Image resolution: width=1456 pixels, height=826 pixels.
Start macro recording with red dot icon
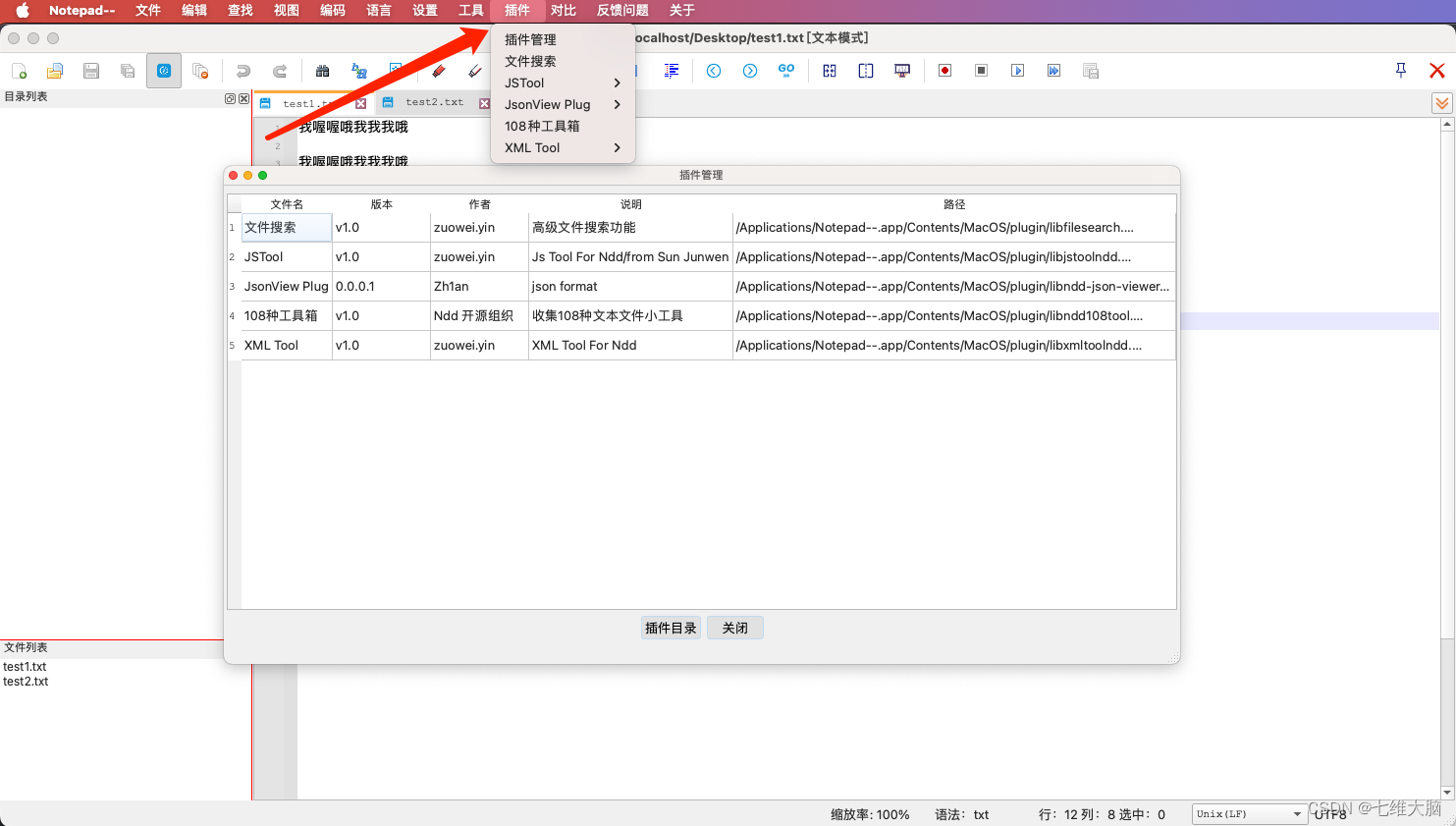(x=945, y=71)
